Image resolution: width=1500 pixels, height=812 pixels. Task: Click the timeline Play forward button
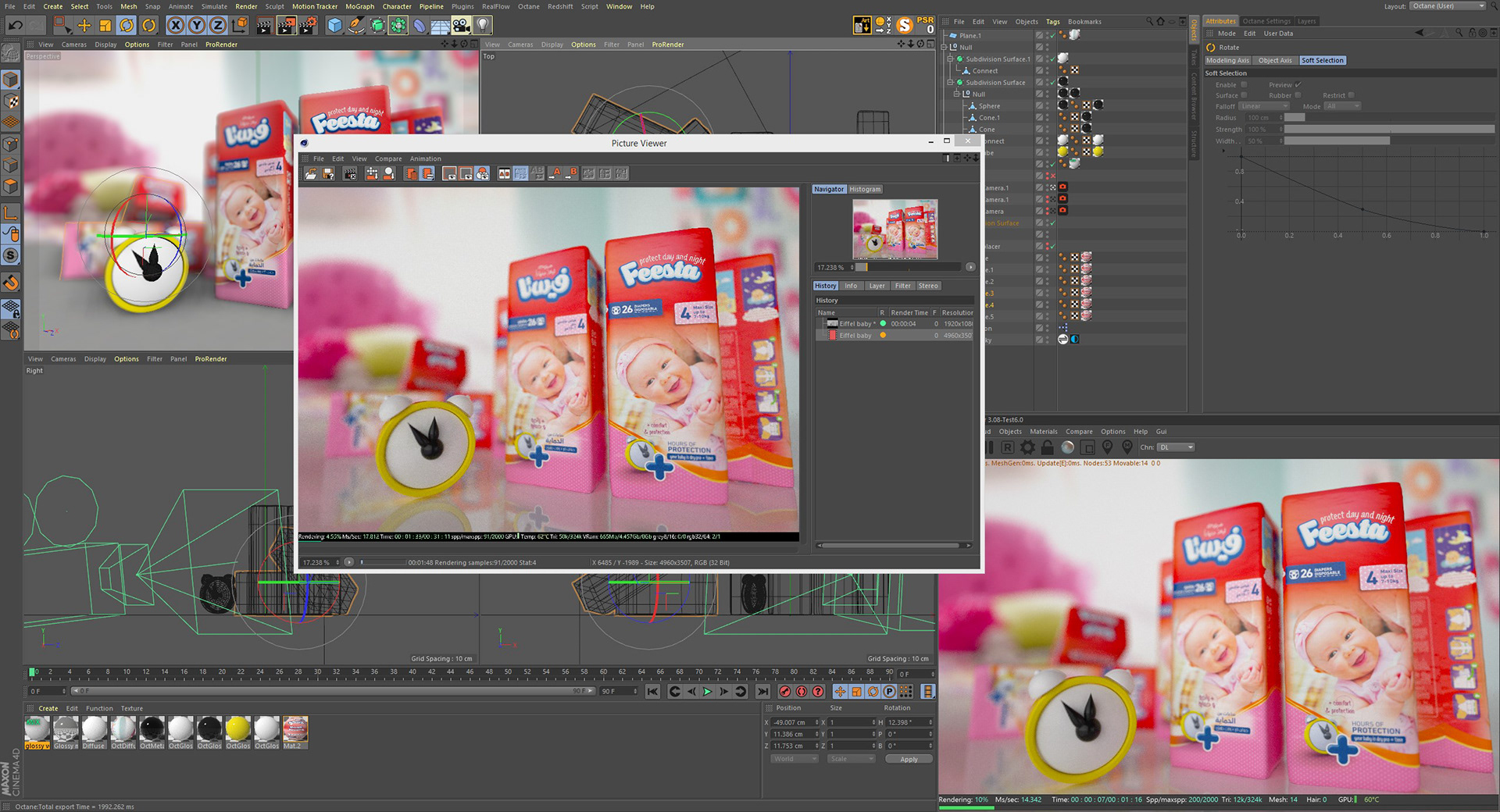click(708, 692)
